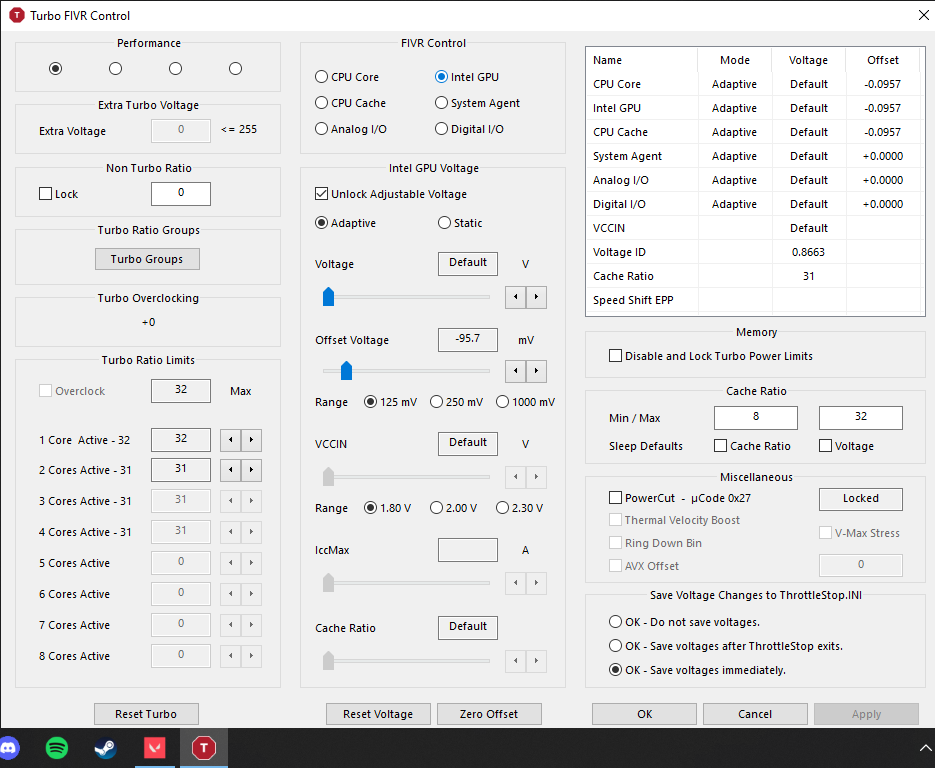935x768 pixels.
Task: Click the Voltage slider thumb
Action: [328, 296]
